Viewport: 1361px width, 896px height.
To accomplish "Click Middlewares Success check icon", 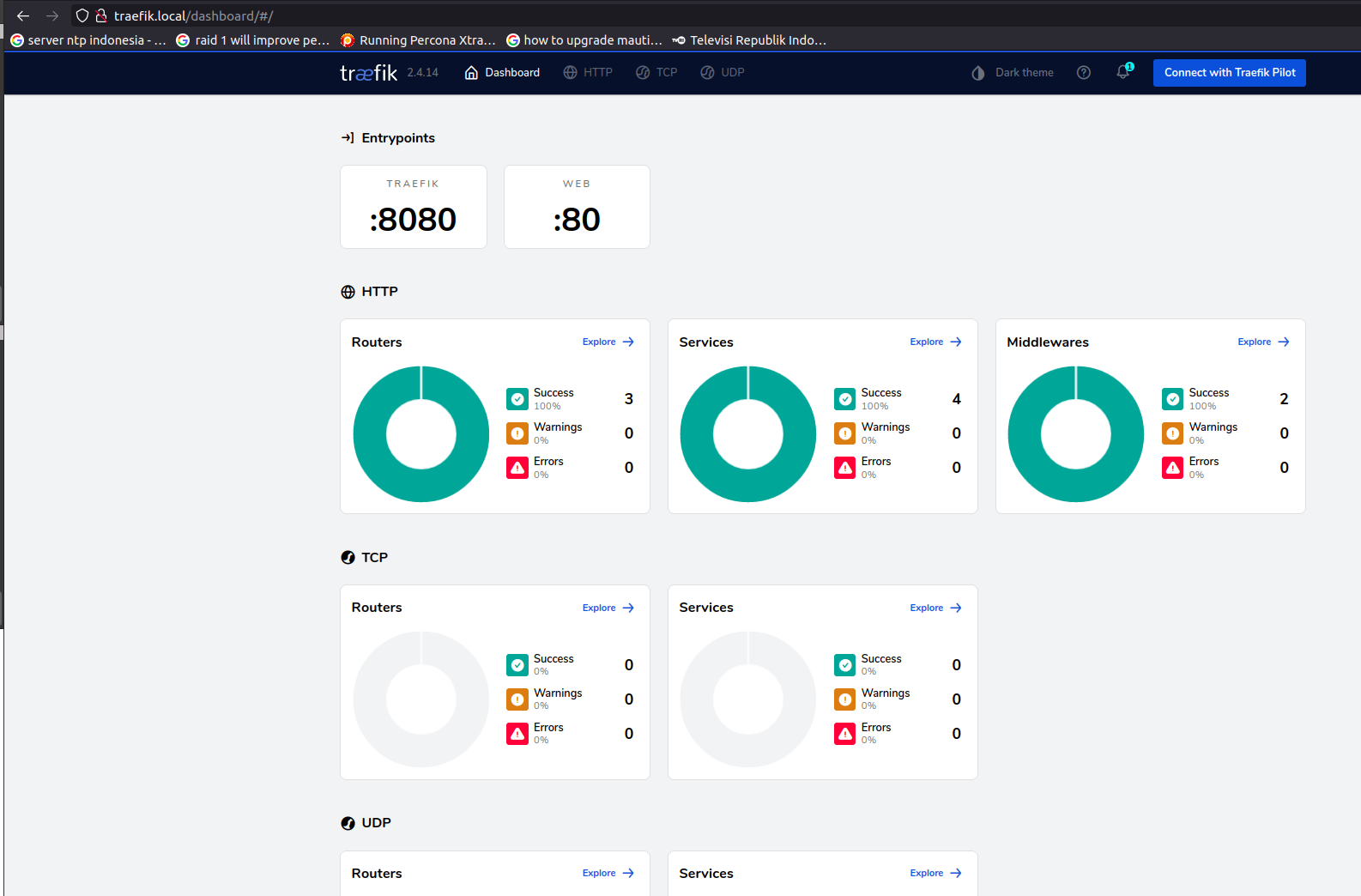I will click(1173, 399).
